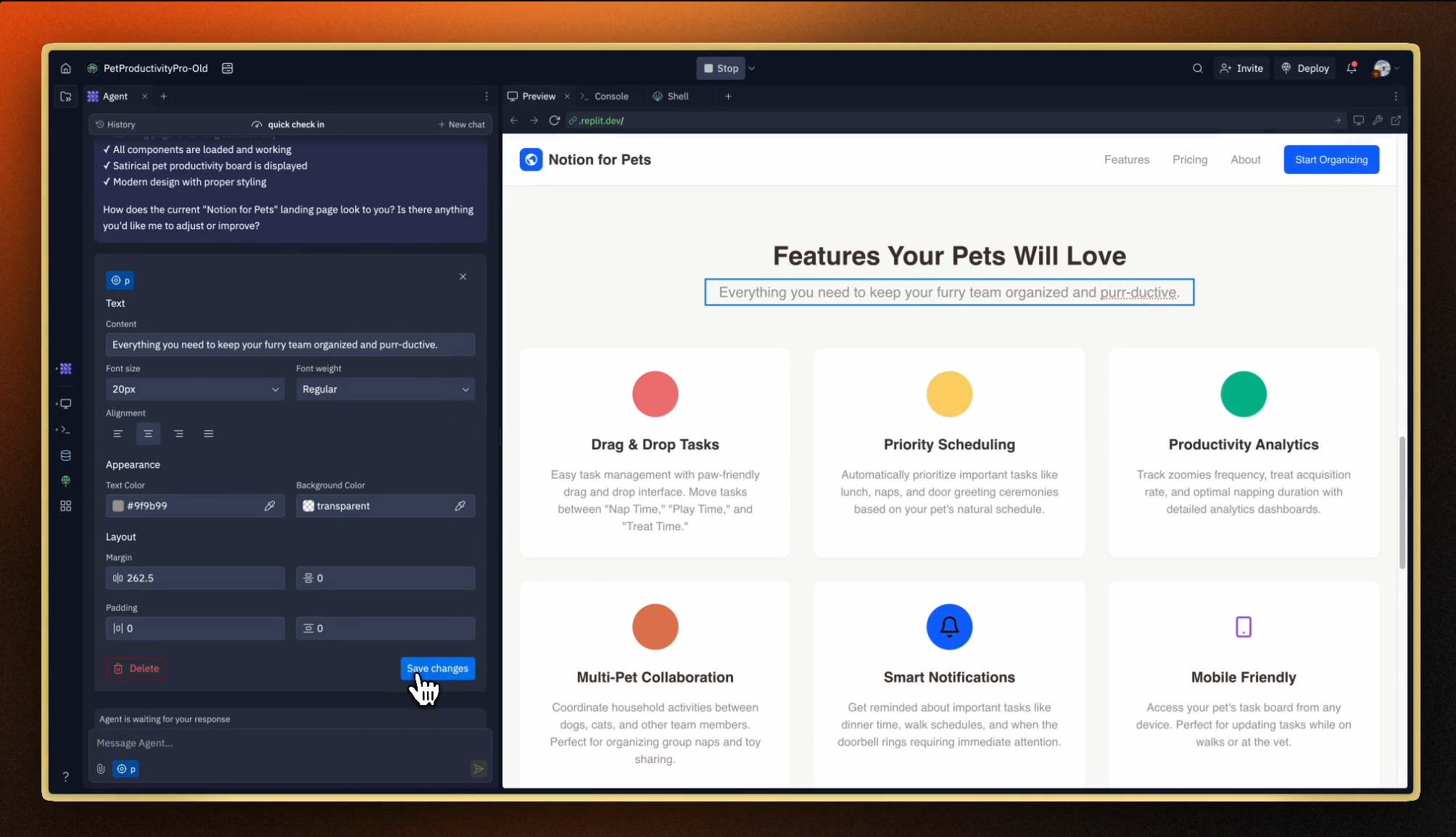This screenshot has width=1456, height=837.
Task: Open the Font size dropdown
Action: (195, 389)
